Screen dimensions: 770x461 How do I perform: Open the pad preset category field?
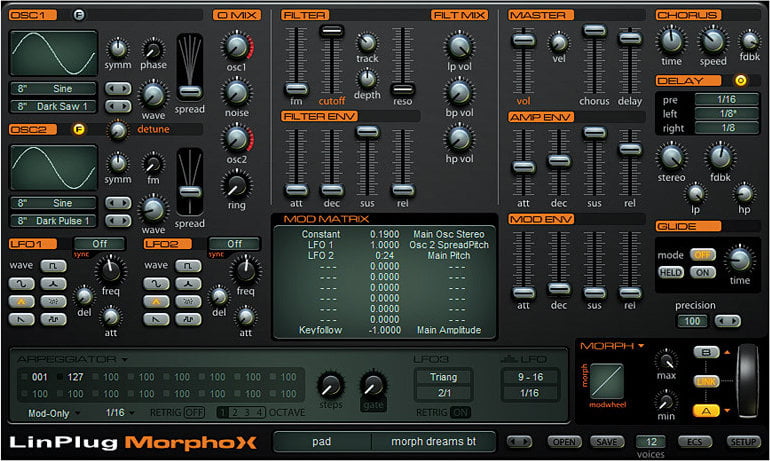point(322,441)
